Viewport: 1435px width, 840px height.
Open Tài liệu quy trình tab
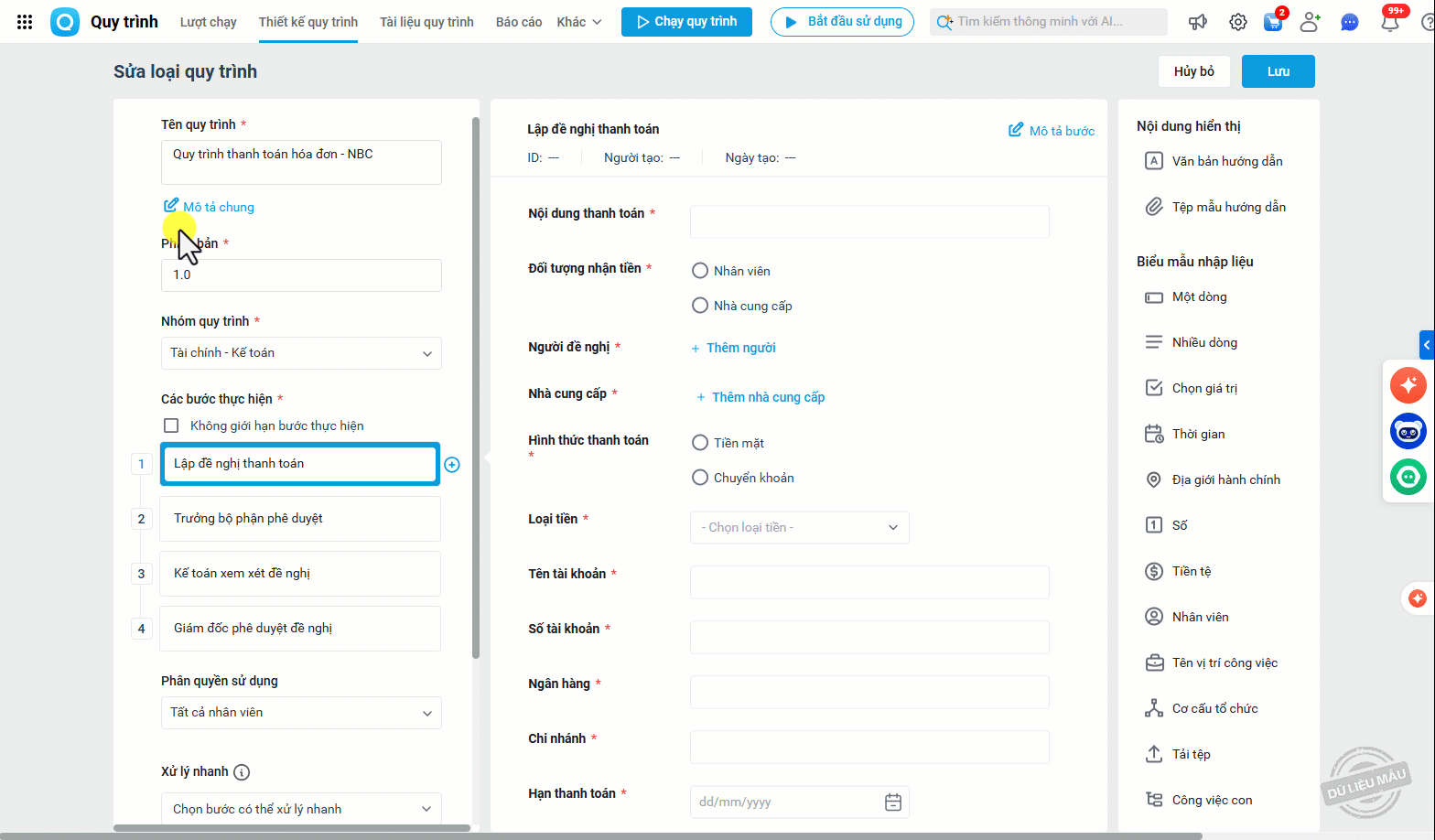coord(426,22)
